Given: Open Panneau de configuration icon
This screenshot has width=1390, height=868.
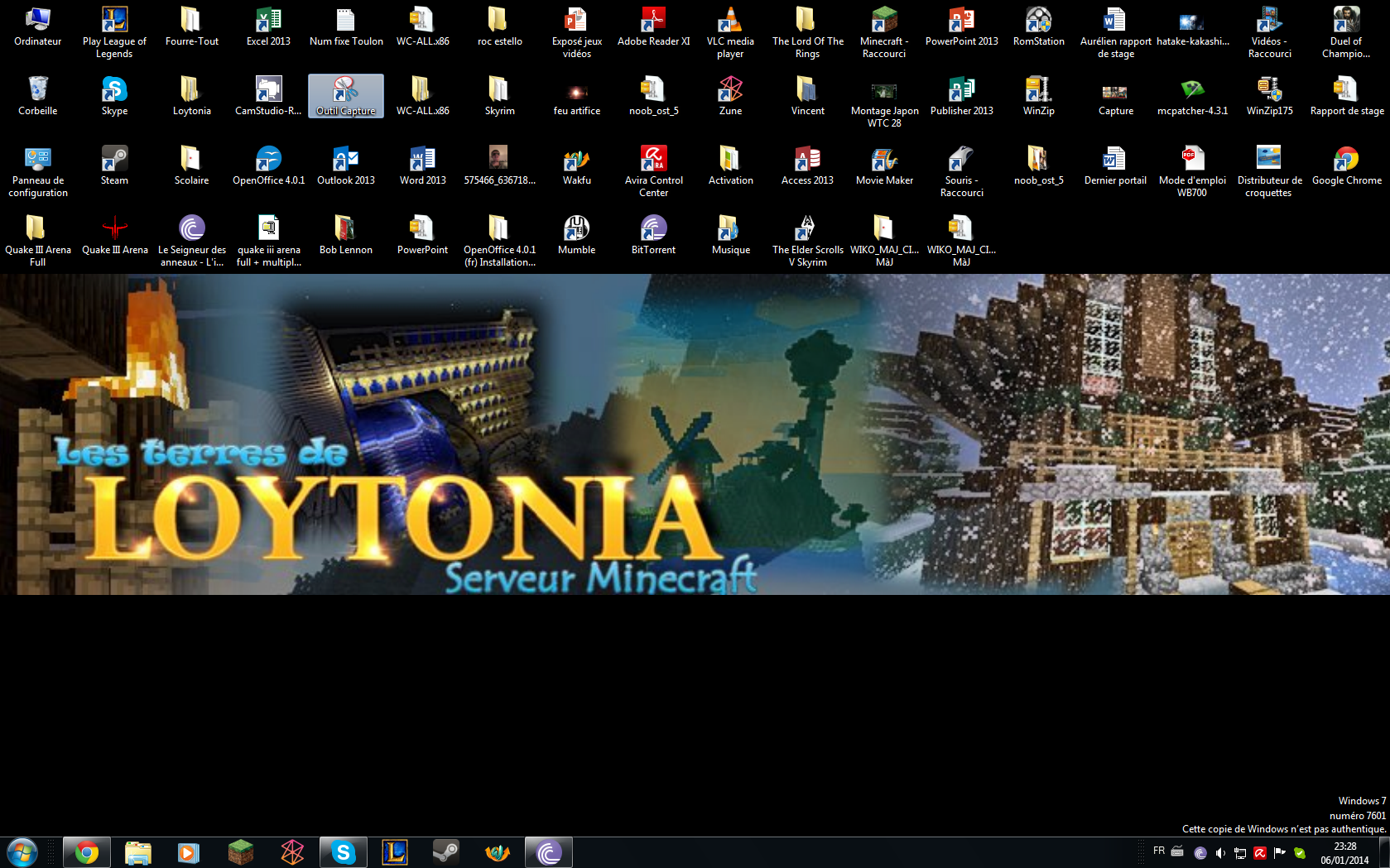Looking at the screenshot, I should tap(38, 171).
